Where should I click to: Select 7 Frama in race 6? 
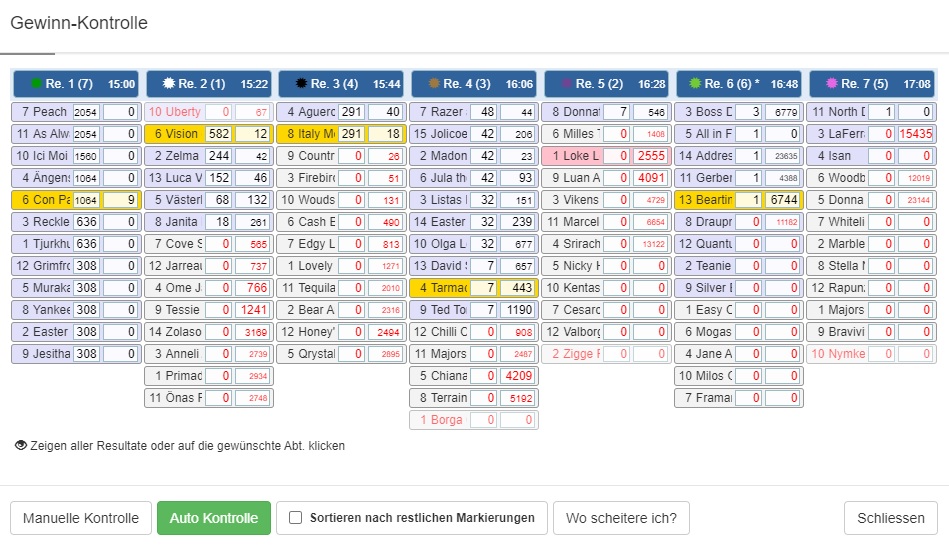point(739,398)
